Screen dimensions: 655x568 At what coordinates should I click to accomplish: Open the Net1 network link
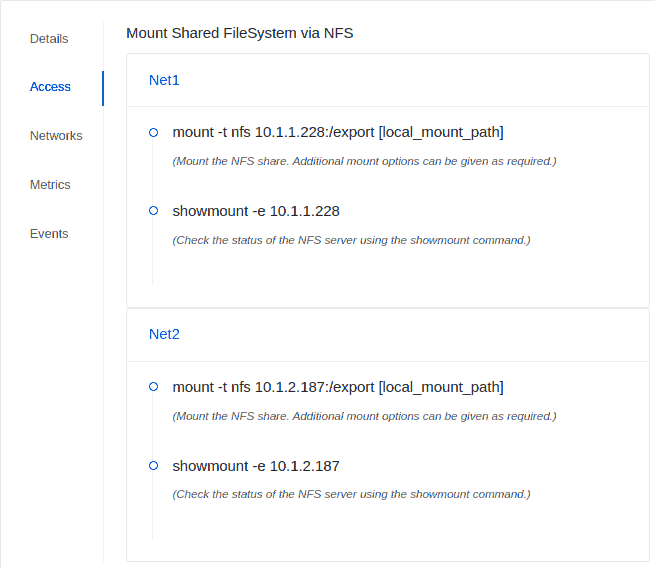164,80
